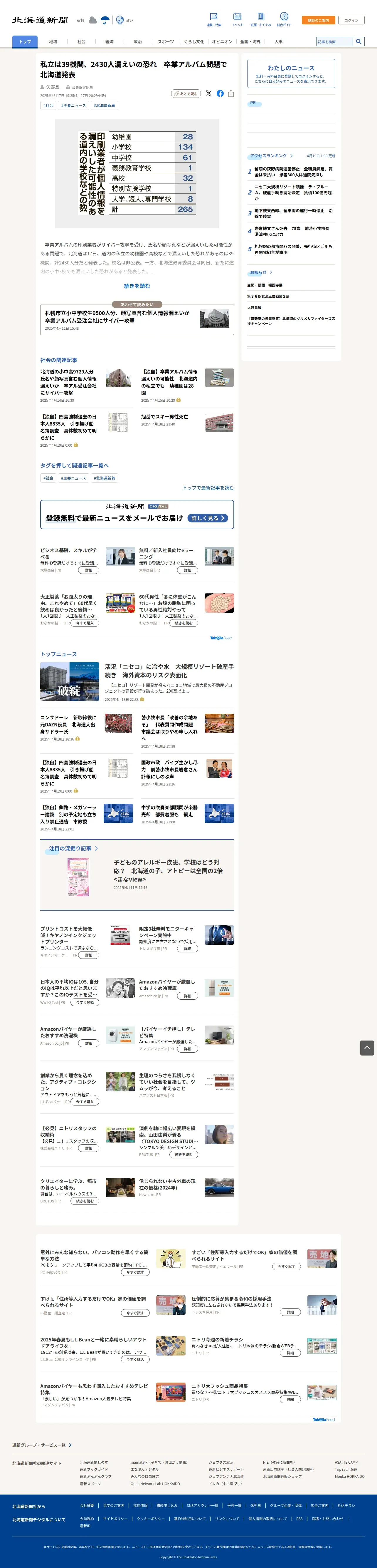Expand 道新グループ・サービス一覧 chevron link
Image resolution: width=377 pixels, height=1568 pixels.
coord(42,1445)
